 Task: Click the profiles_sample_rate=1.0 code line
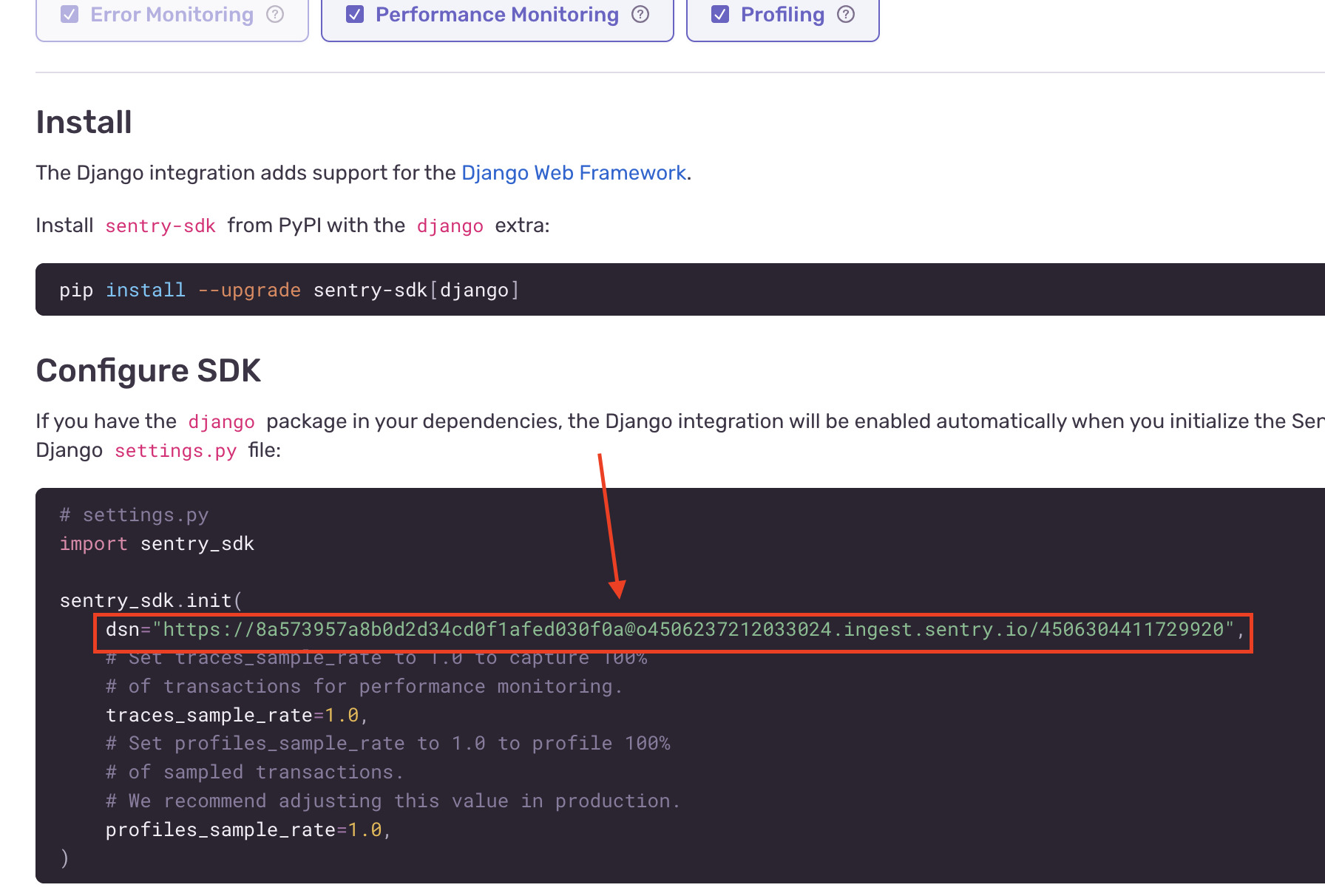click(x=247, y=830)
